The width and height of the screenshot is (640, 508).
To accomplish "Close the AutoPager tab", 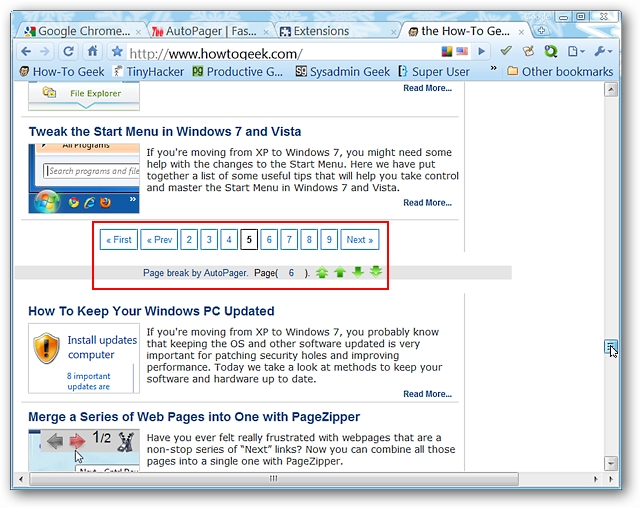I will point(266,32).
